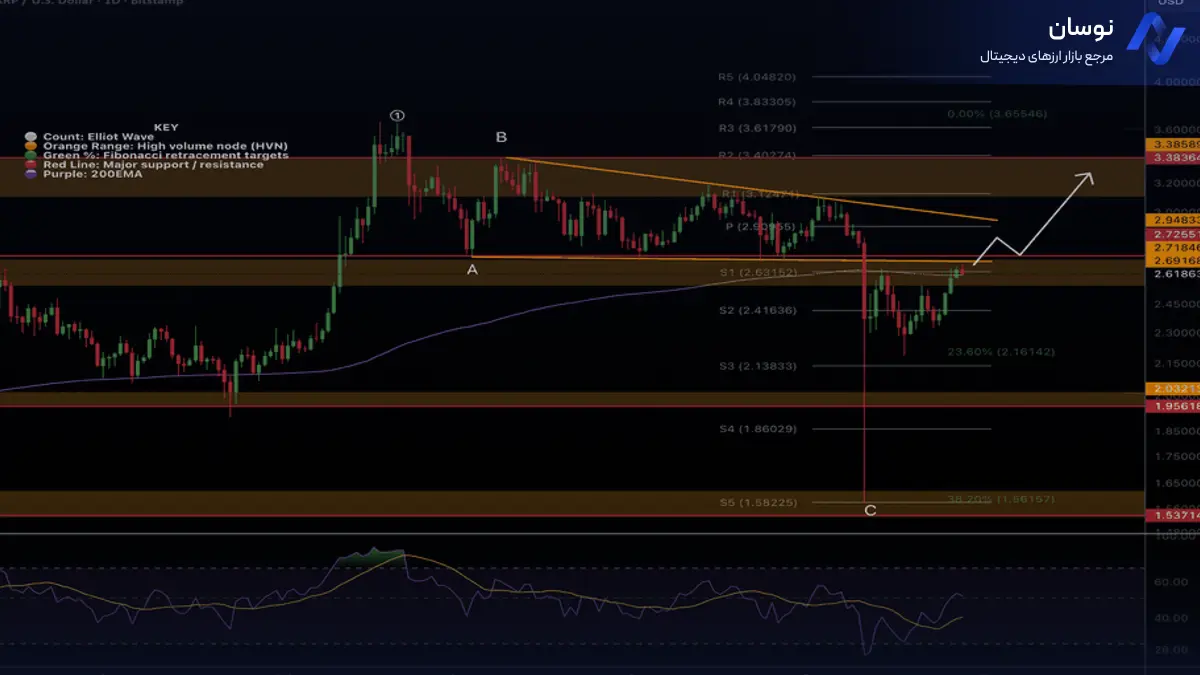Click the white projection arrow head
This screenshot has height=675, width=1200.
1088,178
